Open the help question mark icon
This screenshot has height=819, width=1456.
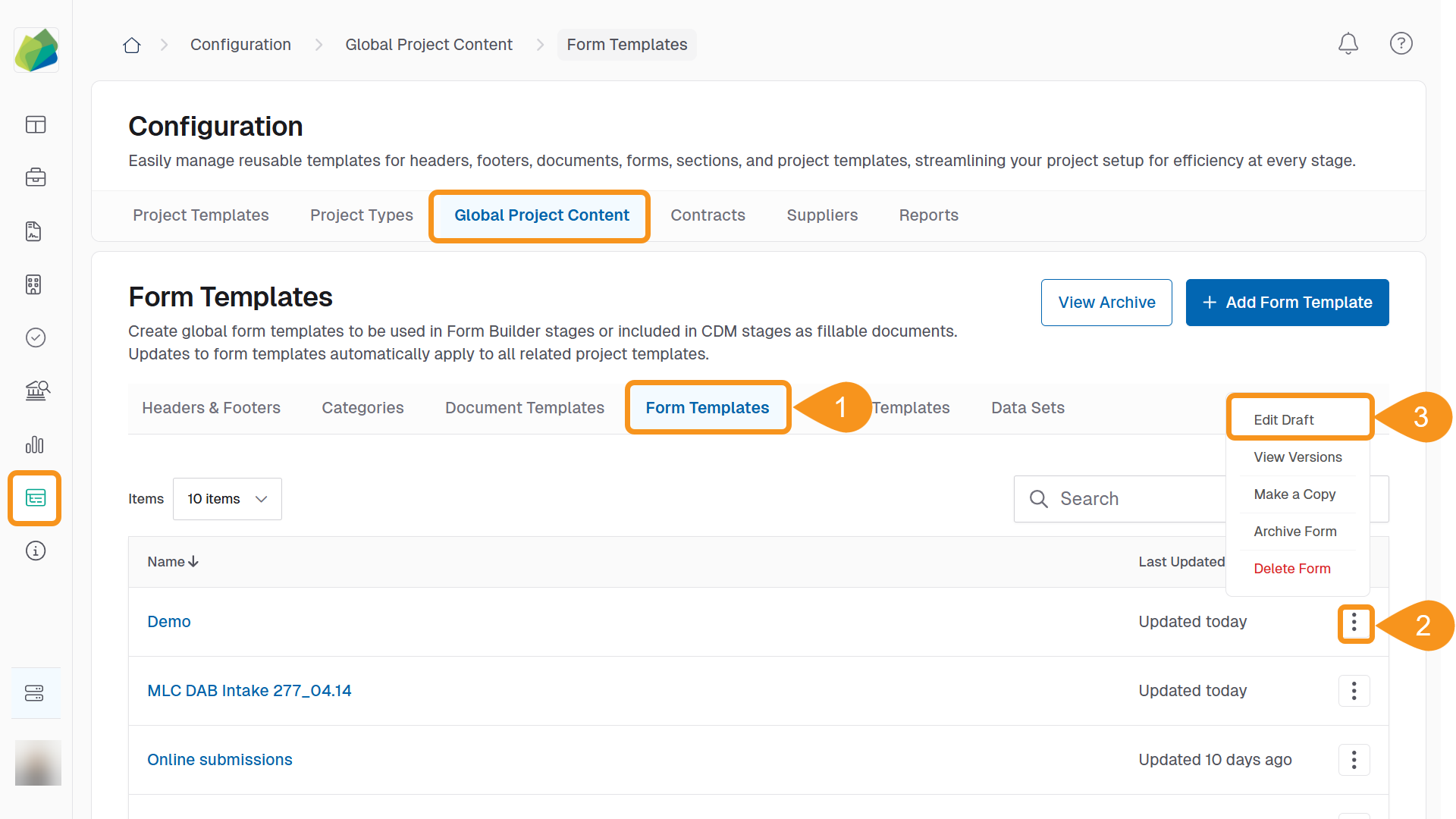tap(1401, 44)
